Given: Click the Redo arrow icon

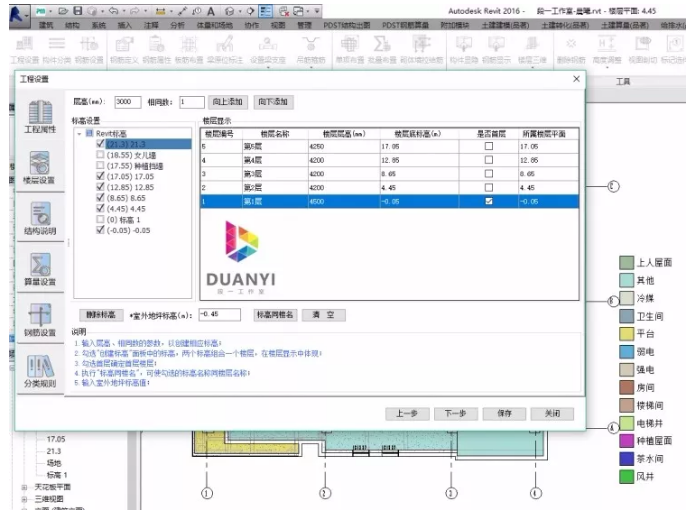Looking at the screenshot, I should [x=135, y=11].
